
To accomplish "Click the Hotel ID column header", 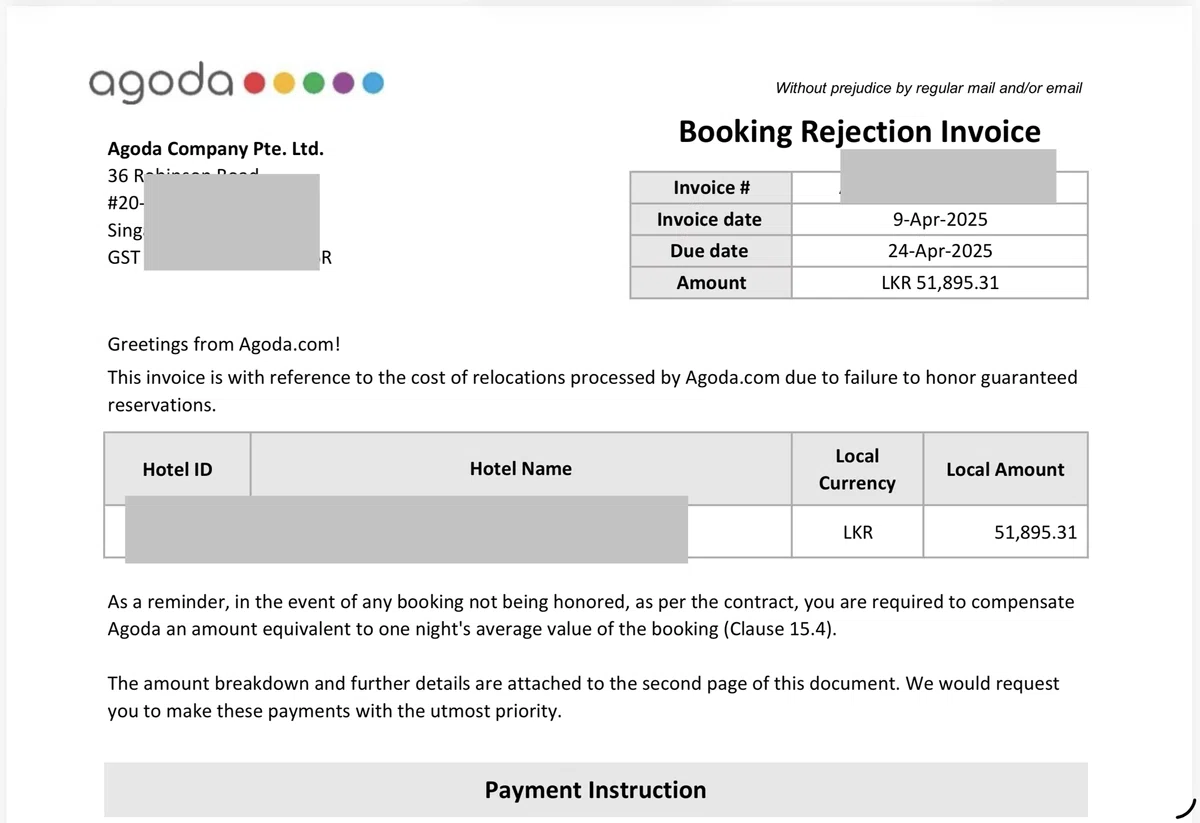I will [177, 469].
